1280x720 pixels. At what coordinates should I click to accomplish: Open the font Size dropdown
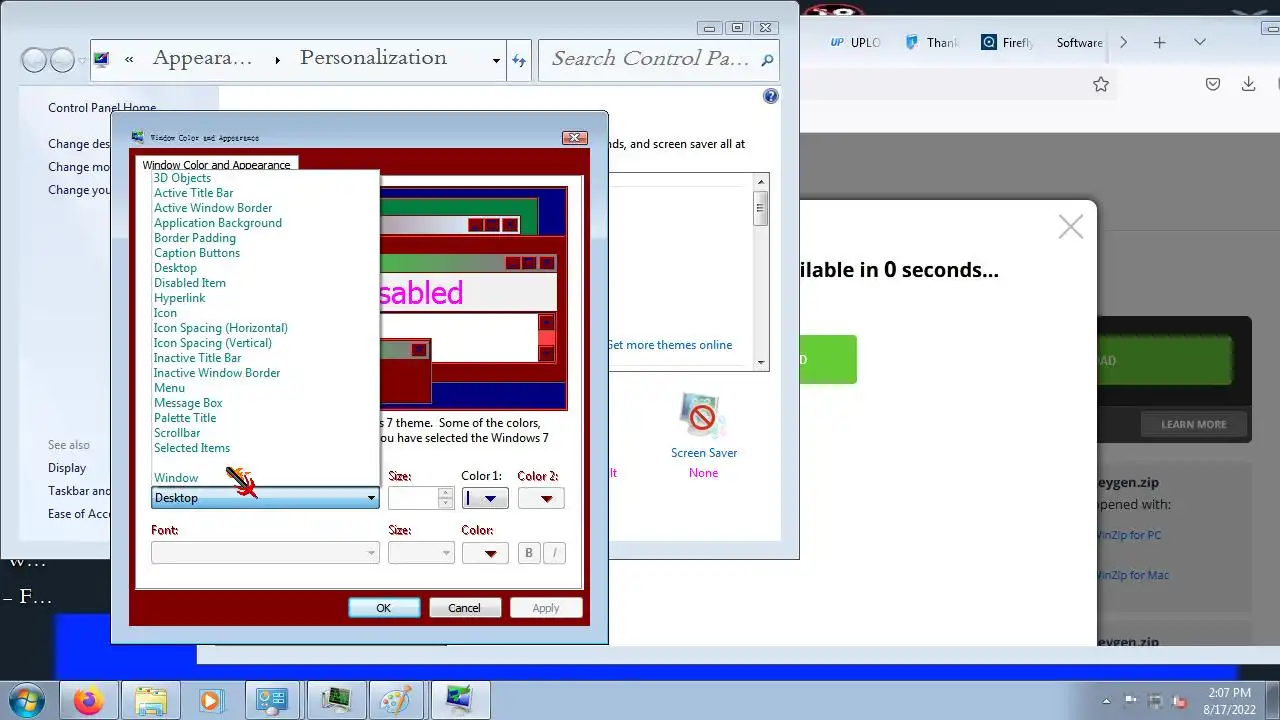tap(421, 552)
